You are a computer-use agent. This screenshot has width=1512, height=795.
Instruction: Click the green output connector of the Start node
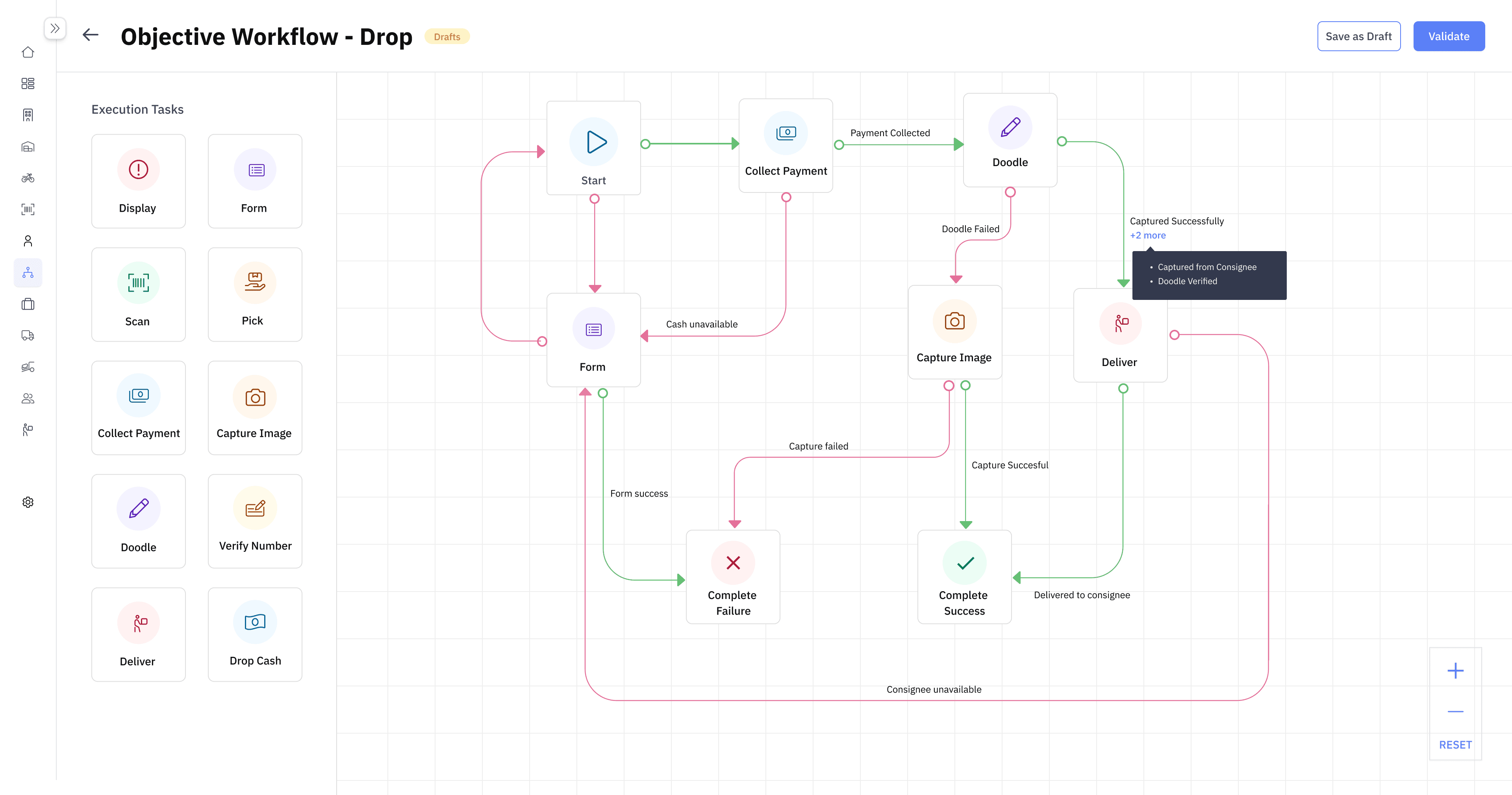645,144
